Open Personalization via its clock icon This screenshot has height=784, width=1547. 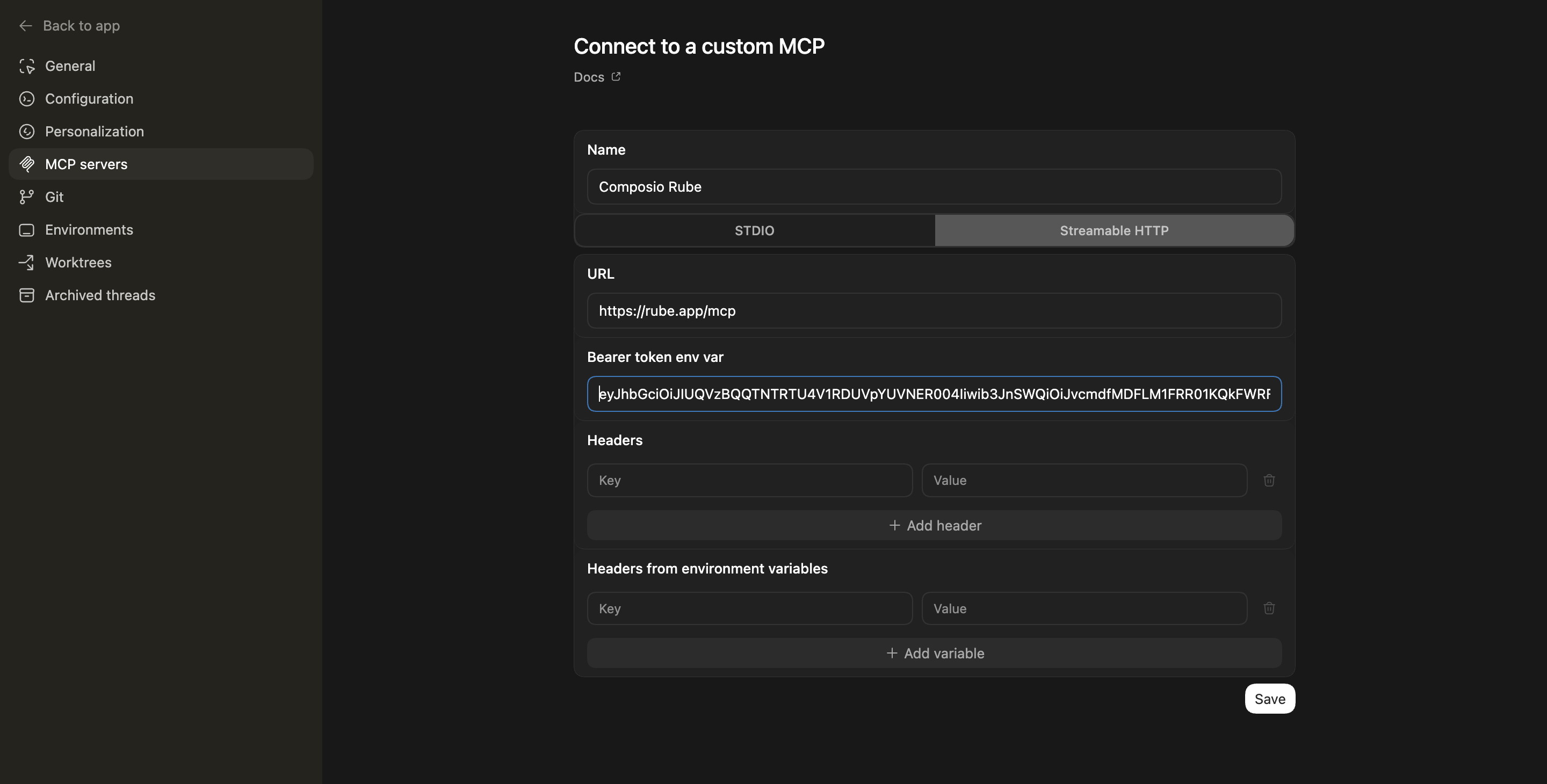(27, 132)
